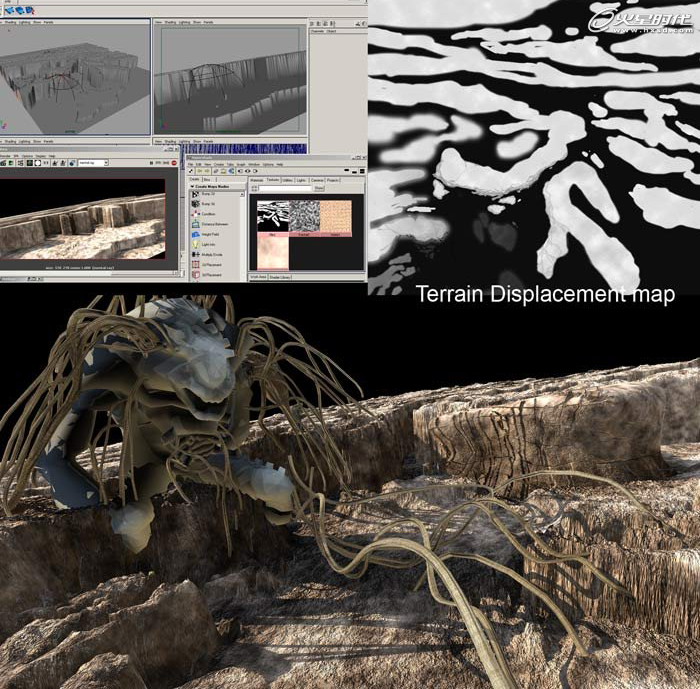Create a Condition utility node
This screenshot has width=700, height=689.
coord(206,214)
